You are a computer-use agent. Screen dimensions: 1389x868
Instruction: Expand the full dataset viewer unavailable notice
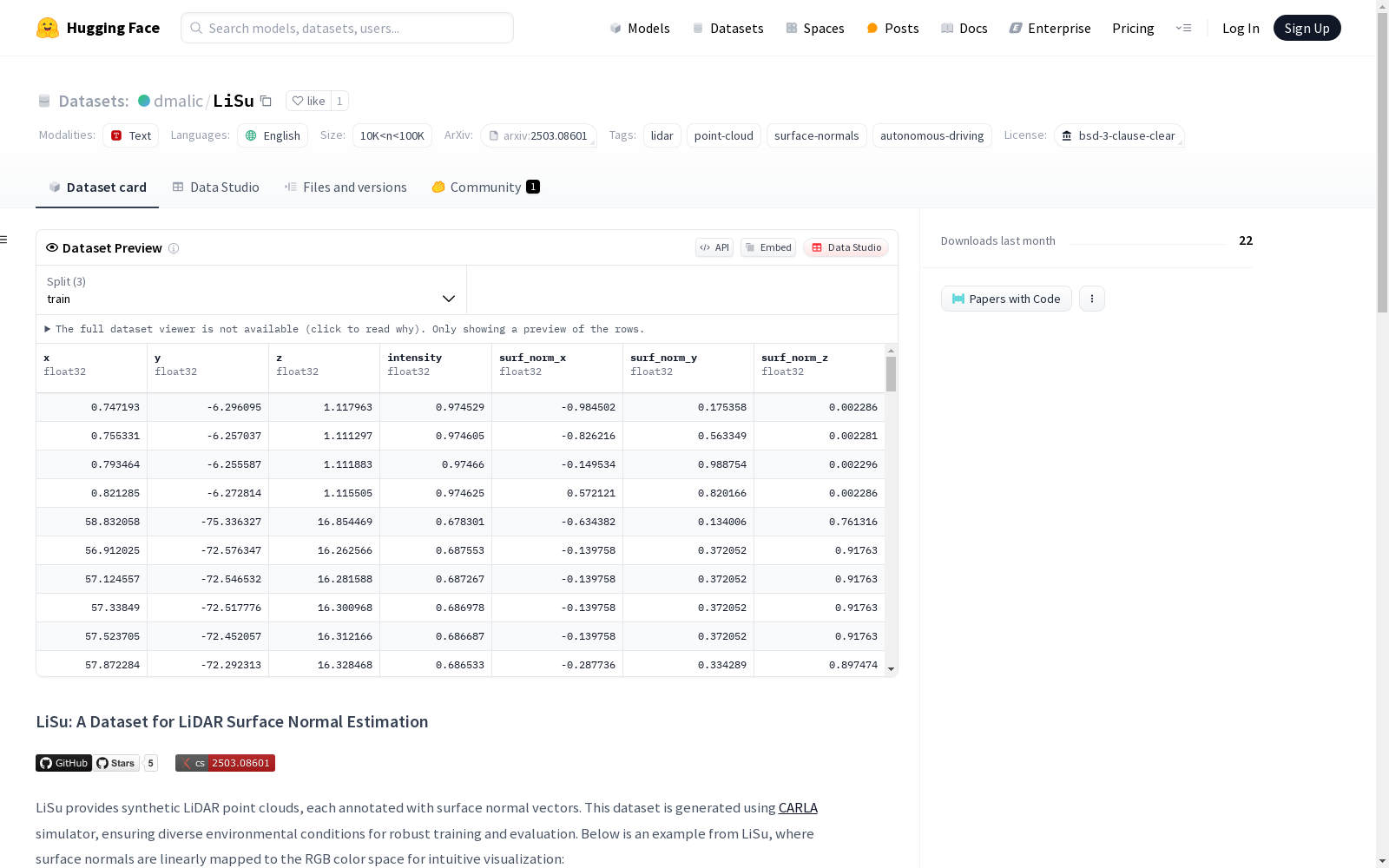click(x=345, y=329)
